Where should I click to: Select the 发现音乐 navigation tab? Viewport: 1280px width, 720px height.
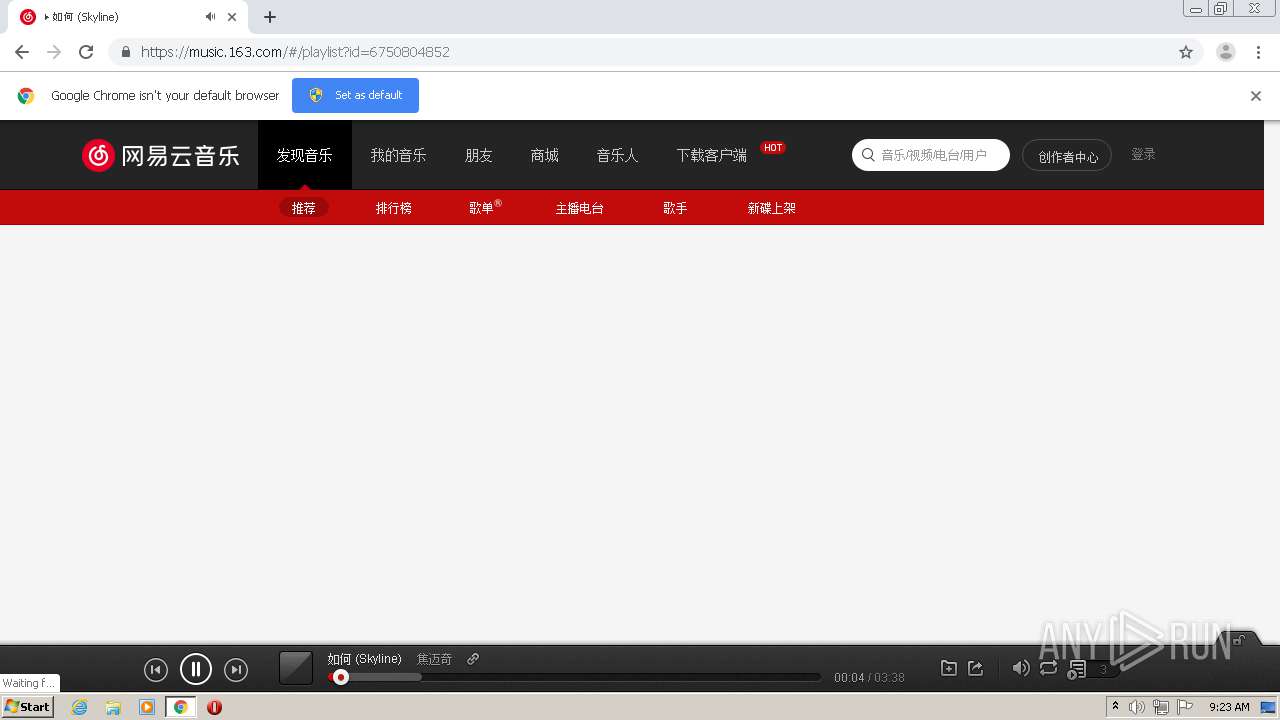tap(305, 155)
